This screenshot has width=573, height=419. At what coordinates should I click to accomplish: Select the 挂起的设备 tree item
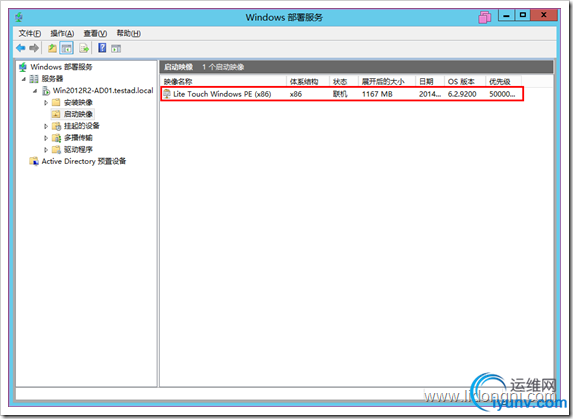coord(81,126)
